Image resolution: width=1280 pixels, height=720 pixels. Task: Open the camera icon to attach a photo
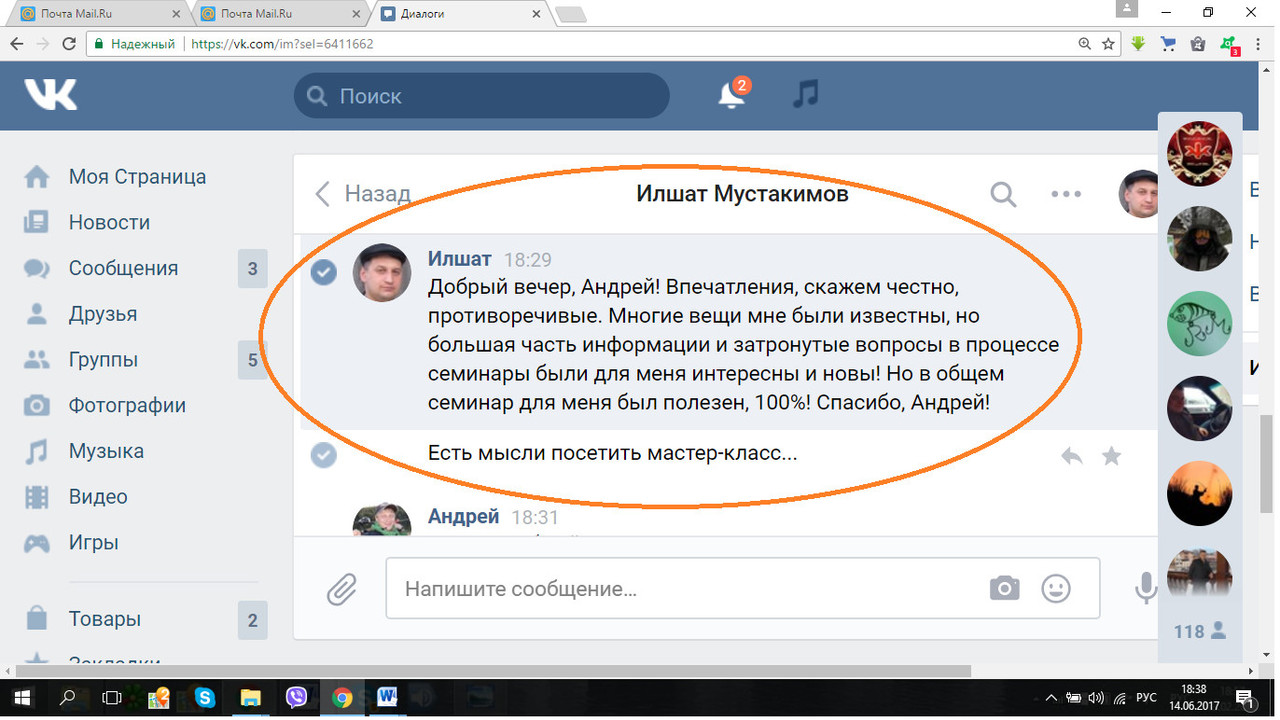click(1005, 589)
